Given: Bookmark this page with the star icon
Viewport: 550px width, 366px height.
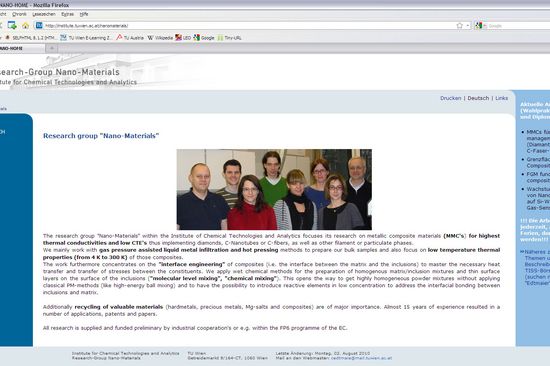Looking at the screenshot, I should point(460,26).
